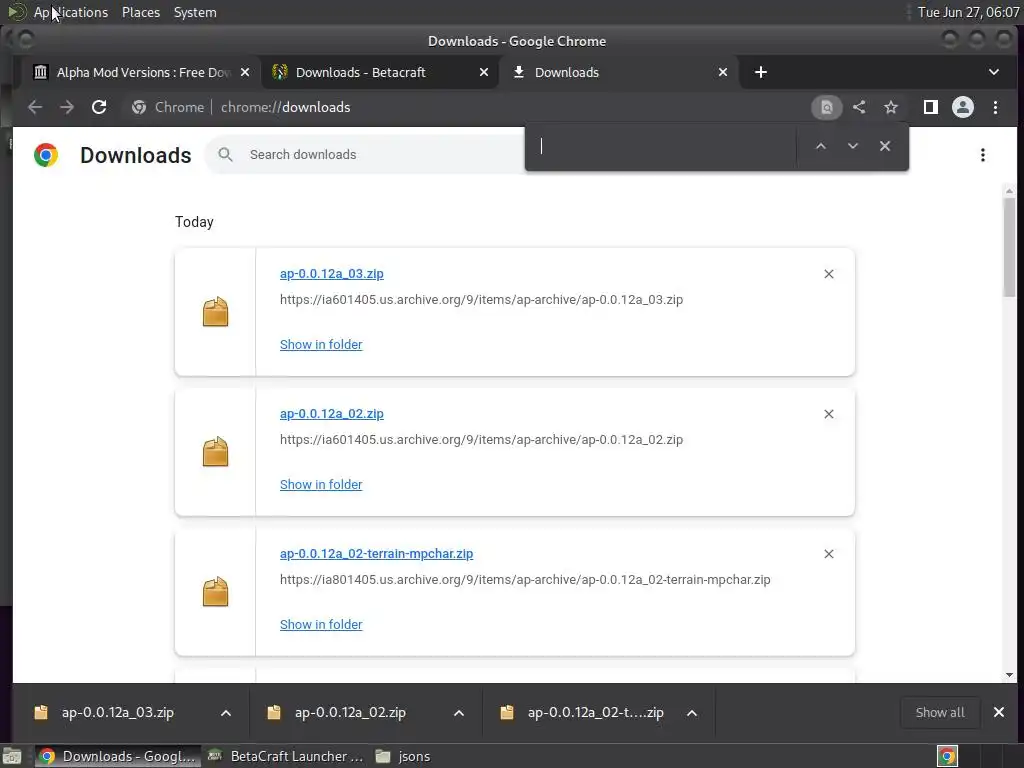Click the ap-0.0.12a_02-terrain-mpchar.zip source URL text
This screenshot has height=768, width=1024.
click(x=525, y=580)
